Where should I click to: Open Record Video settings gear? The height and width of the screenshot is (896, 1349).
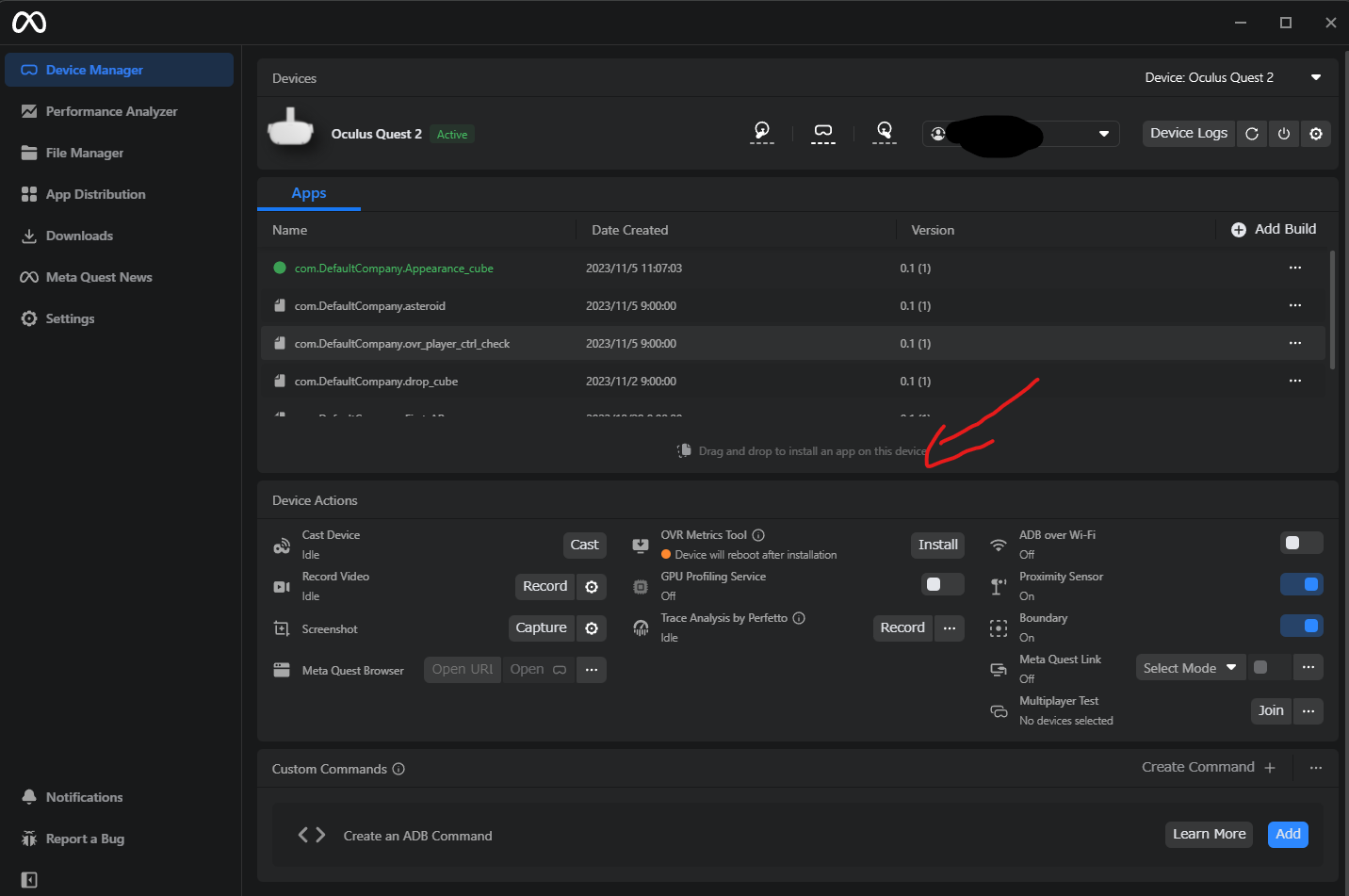592,587
